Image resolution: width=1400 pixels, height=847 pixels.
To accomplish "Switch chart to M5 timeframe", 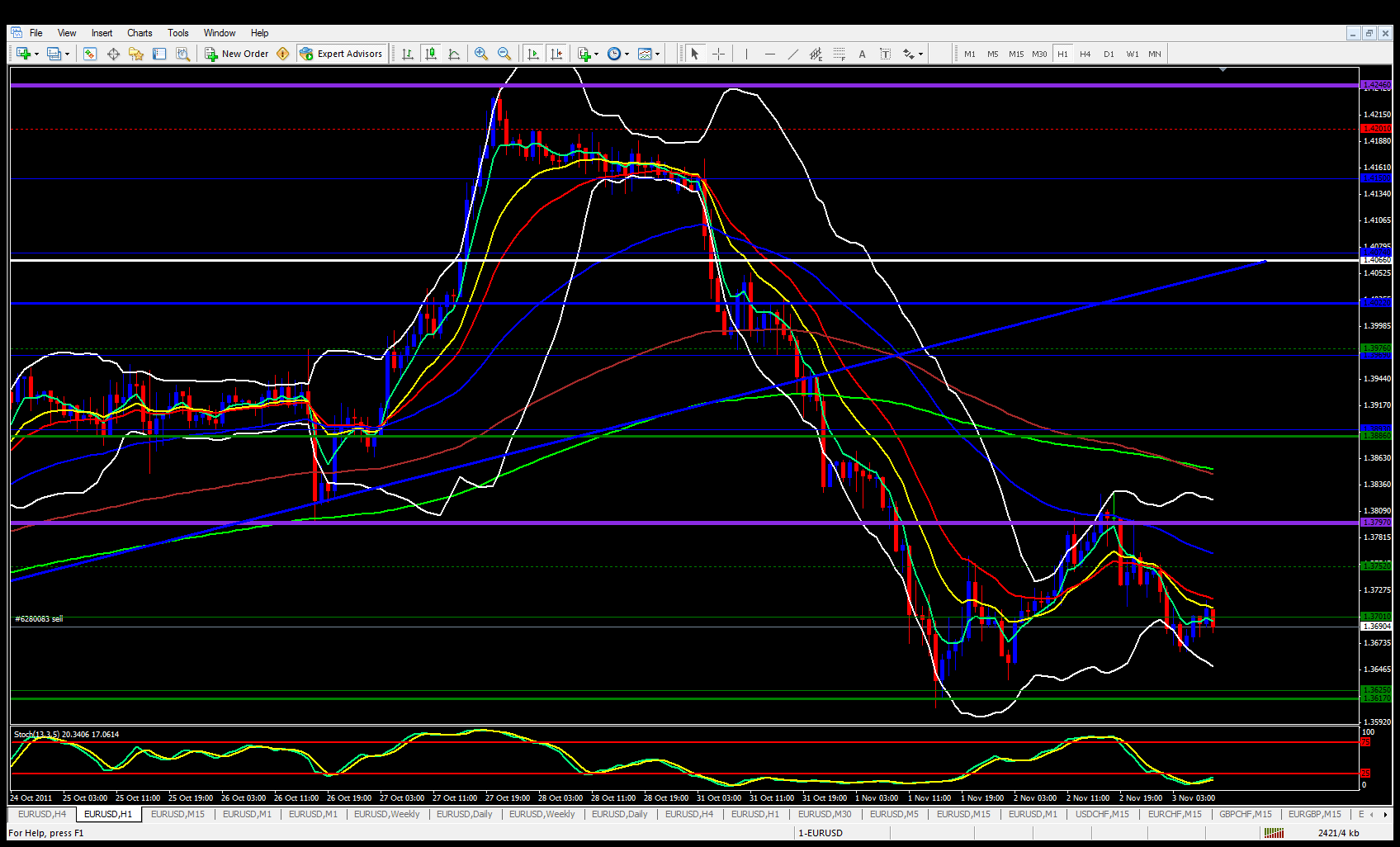I will pos(993,54).
